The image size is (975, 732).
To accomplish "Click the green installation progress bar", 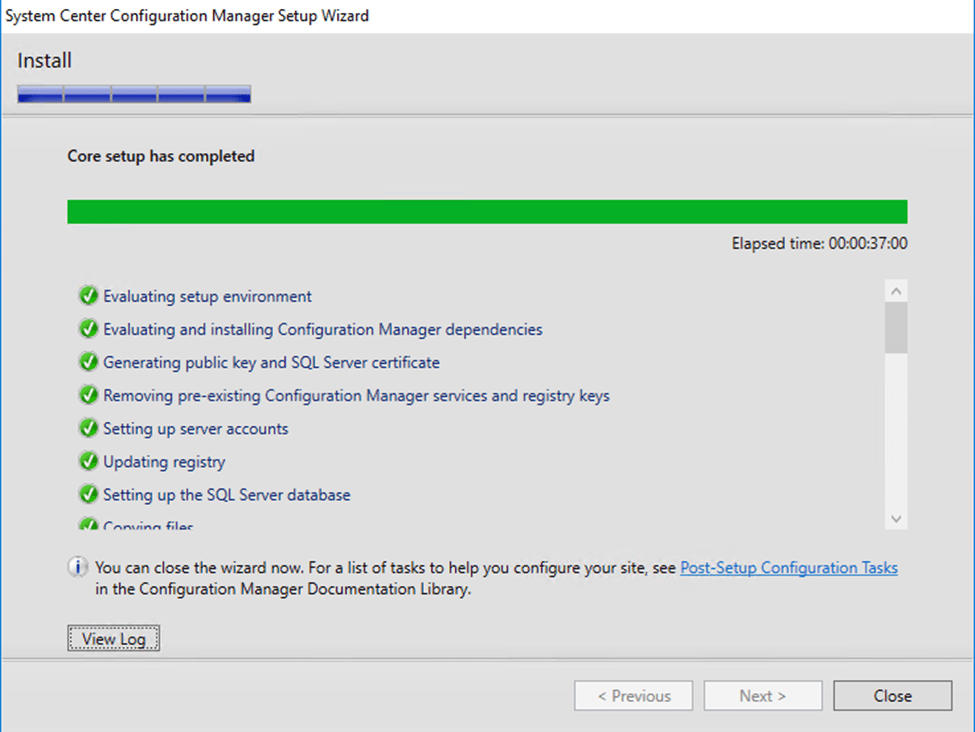I will tap(487, 211).
